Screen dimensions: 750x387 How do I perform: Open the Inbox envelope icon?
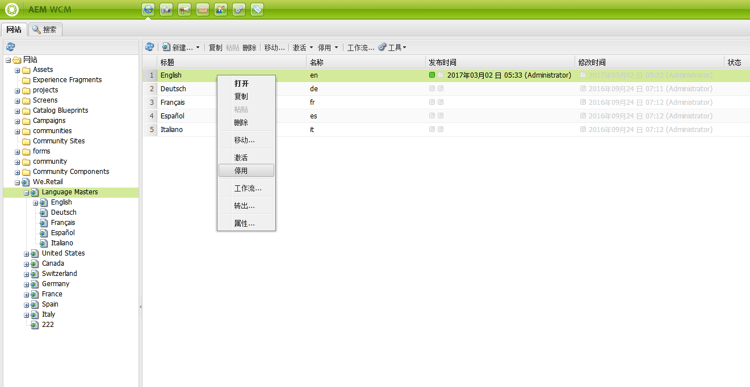click(203, 9)
